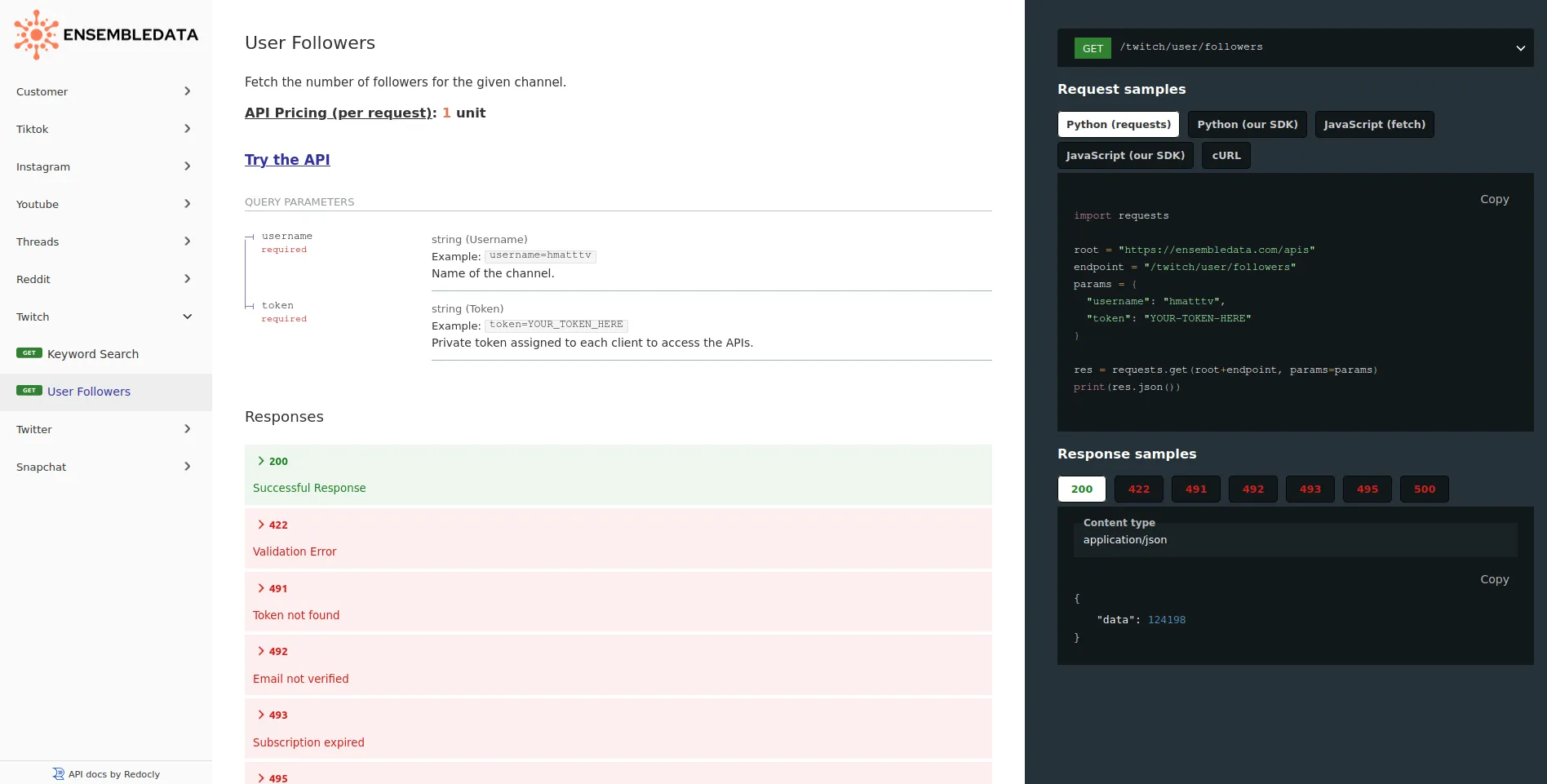Select the 495 response sample tab
The height and width of the screenshot is (784, 1547).
click(1367, 489)
